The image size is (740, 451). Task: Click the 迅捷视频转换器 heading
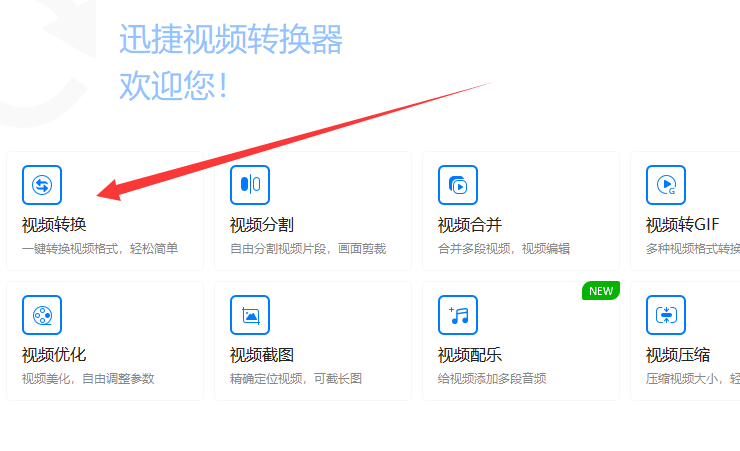pos(231,39)
